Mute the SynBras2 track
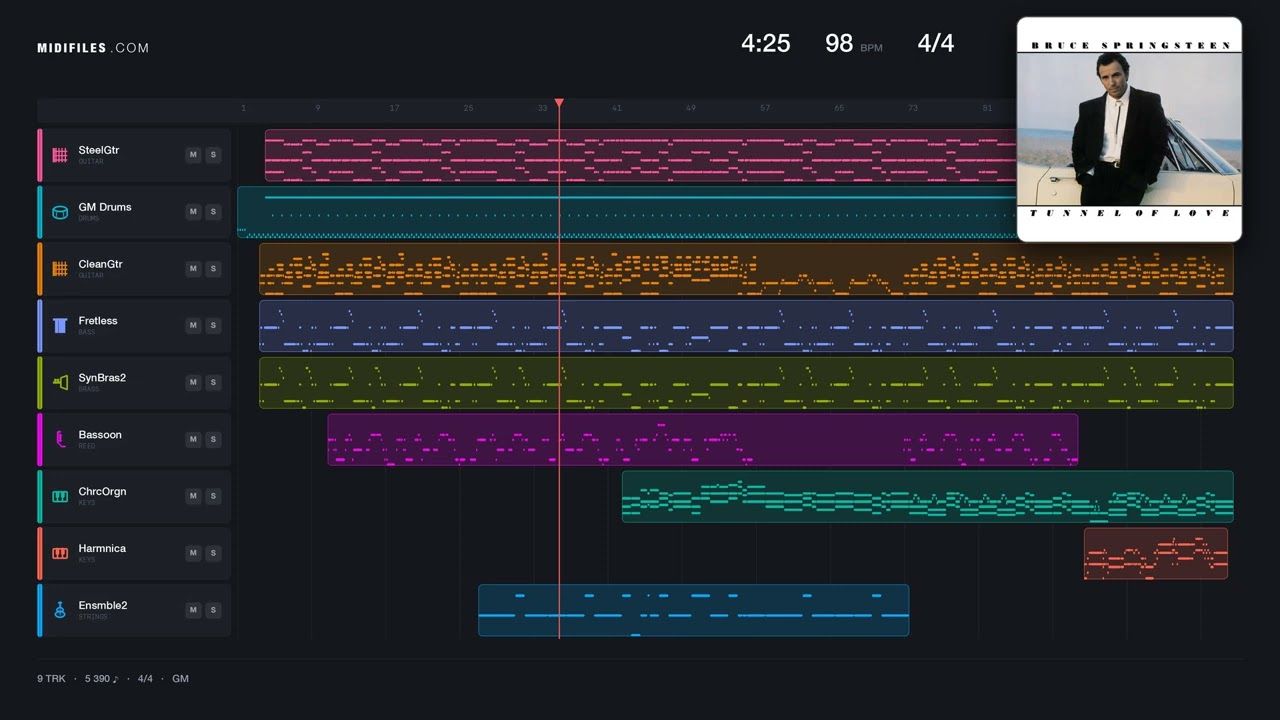Viewport: 1280px width, 720px height. [x=193, y=383]
